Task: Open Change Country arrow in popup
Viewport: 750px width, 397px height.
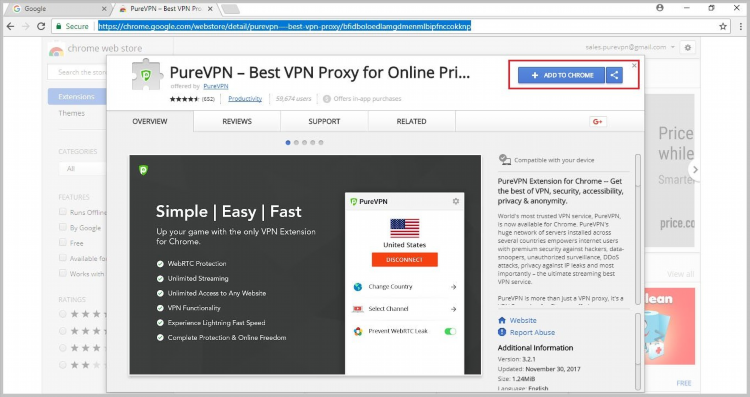Action: (x=453, y=287)
